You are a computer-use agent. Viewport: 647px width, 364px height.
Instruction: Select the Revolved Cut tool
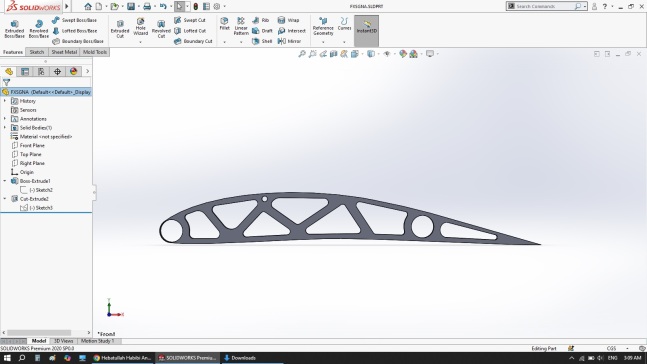[161, 29]
